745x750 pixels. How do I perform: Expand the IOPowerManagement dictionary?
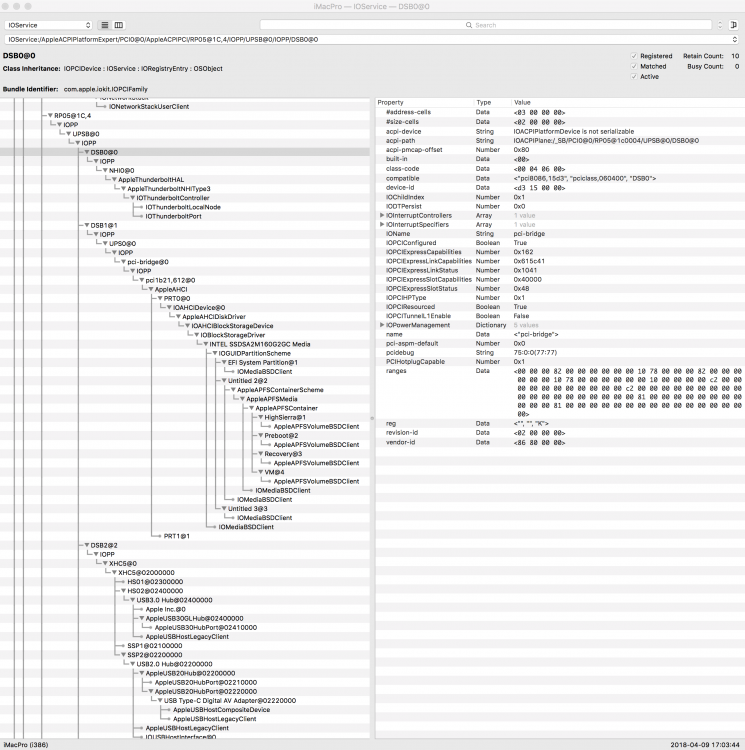click(382, 325)
